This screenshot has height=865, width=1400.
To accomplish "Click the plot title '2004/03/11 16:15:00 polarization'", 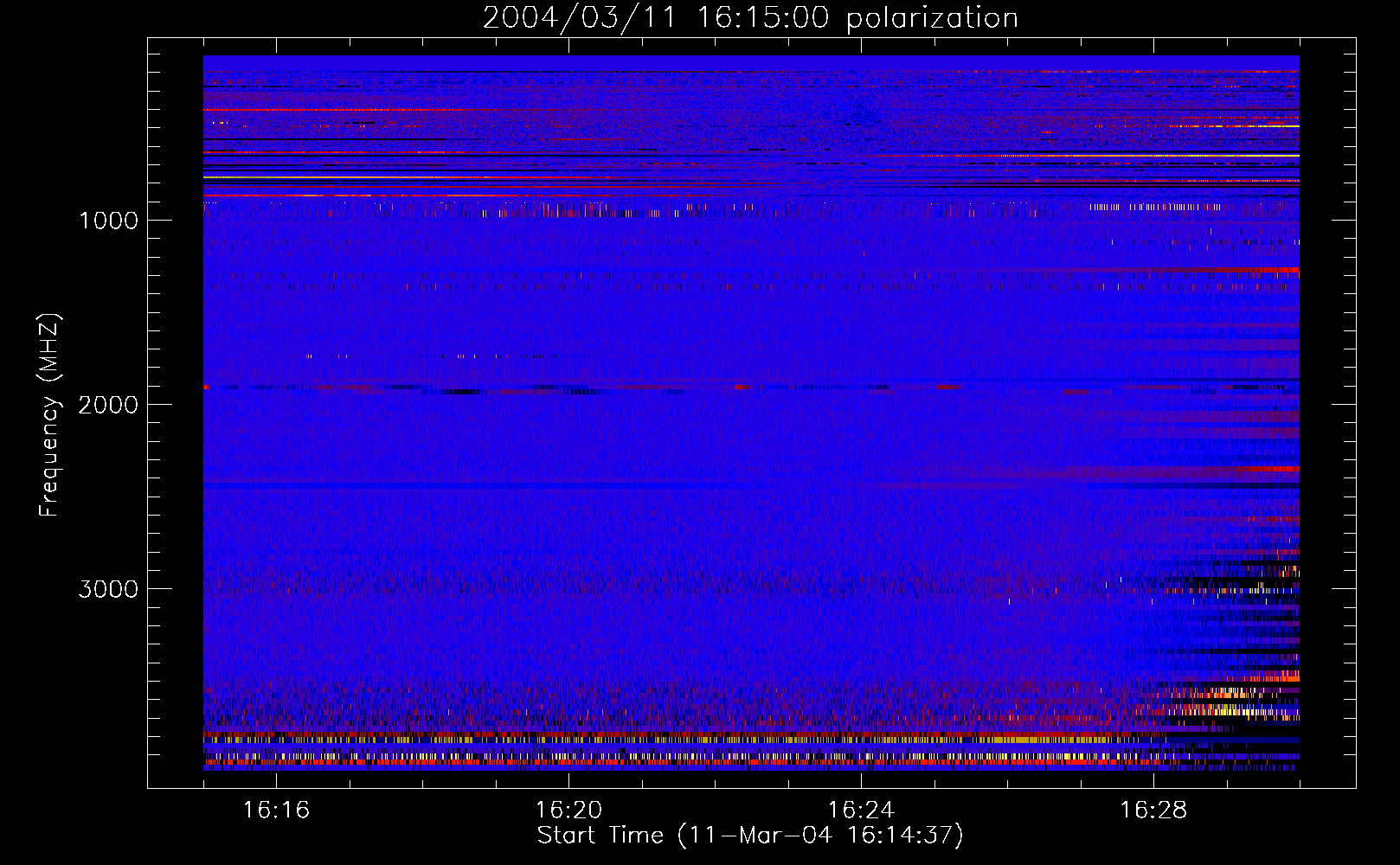I will (750, 18).
